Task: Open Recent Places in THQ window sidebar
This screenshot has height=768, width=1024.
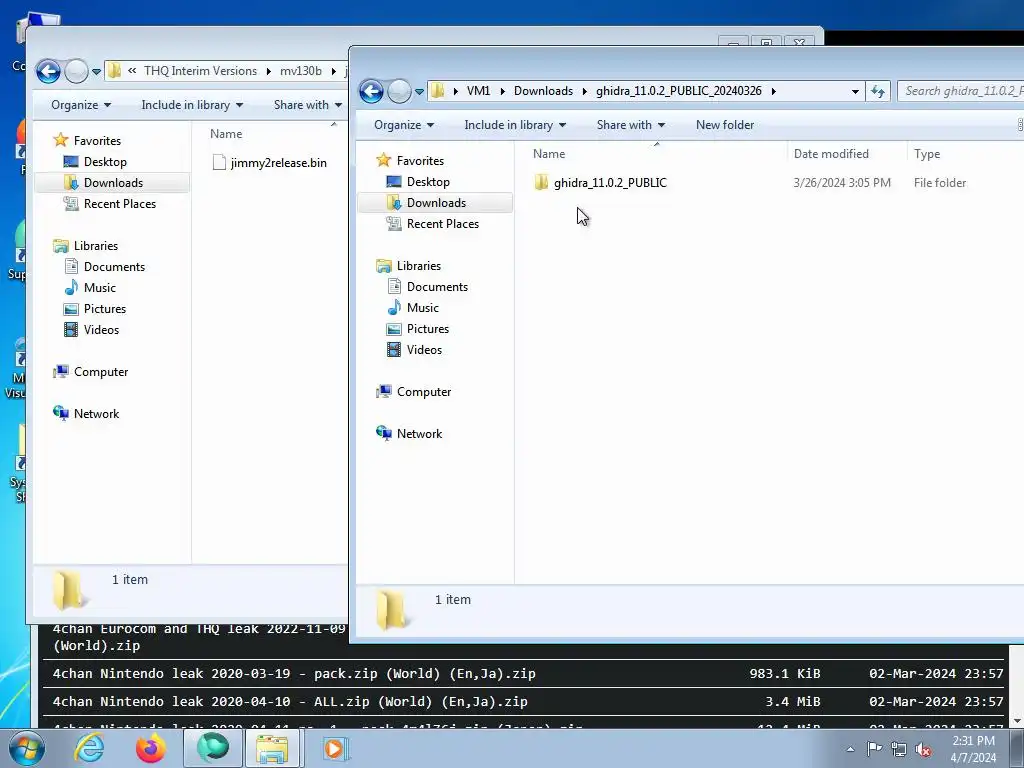Action: point(120,204)
